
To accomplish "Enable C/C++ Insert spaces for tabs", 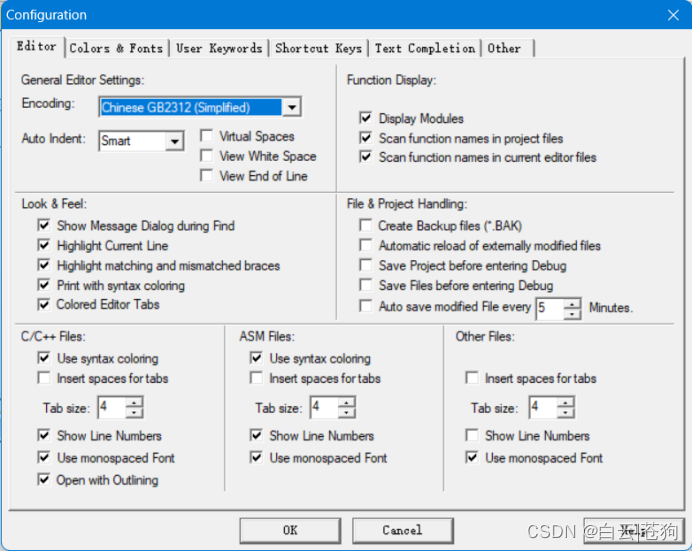I will (x=44, y=378).
